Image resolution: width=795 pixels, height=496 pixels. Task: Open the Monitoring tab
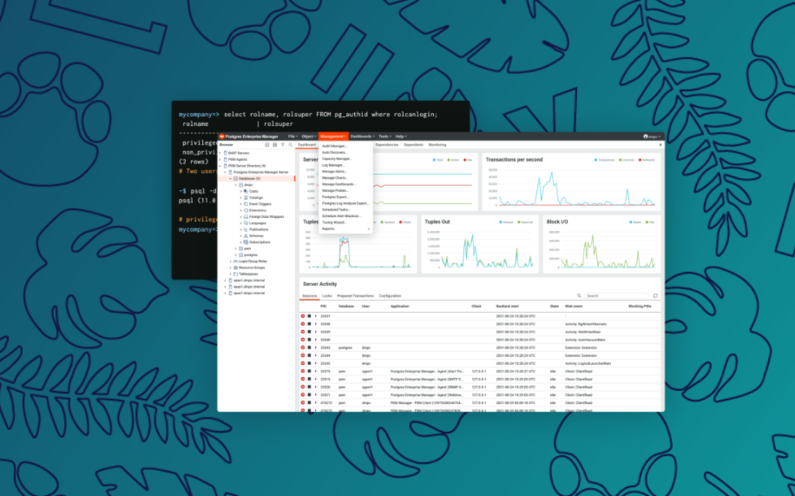(x=437, y=144)
